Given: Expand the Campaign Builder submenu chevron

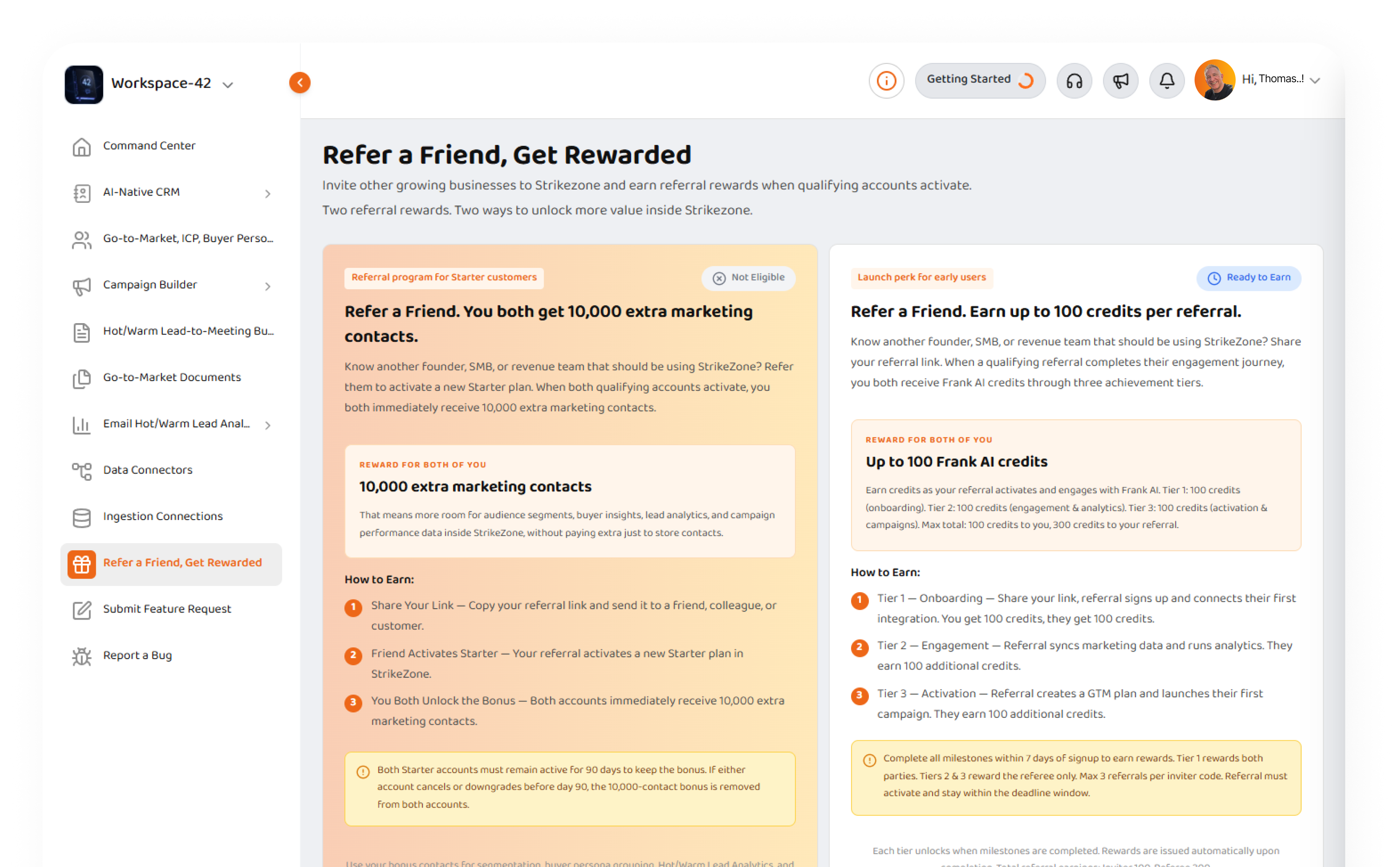Looking at the screenshot, I should 267,286.
